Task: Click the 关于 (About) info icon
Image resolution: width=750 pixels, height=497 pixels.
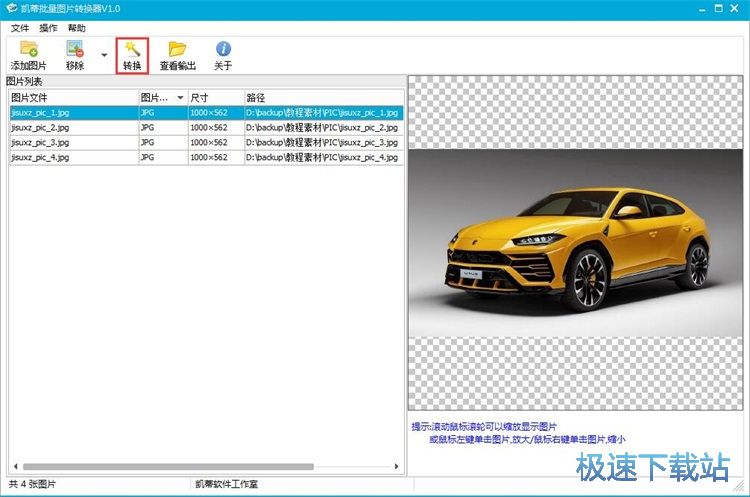Action: tap(223, 49)
